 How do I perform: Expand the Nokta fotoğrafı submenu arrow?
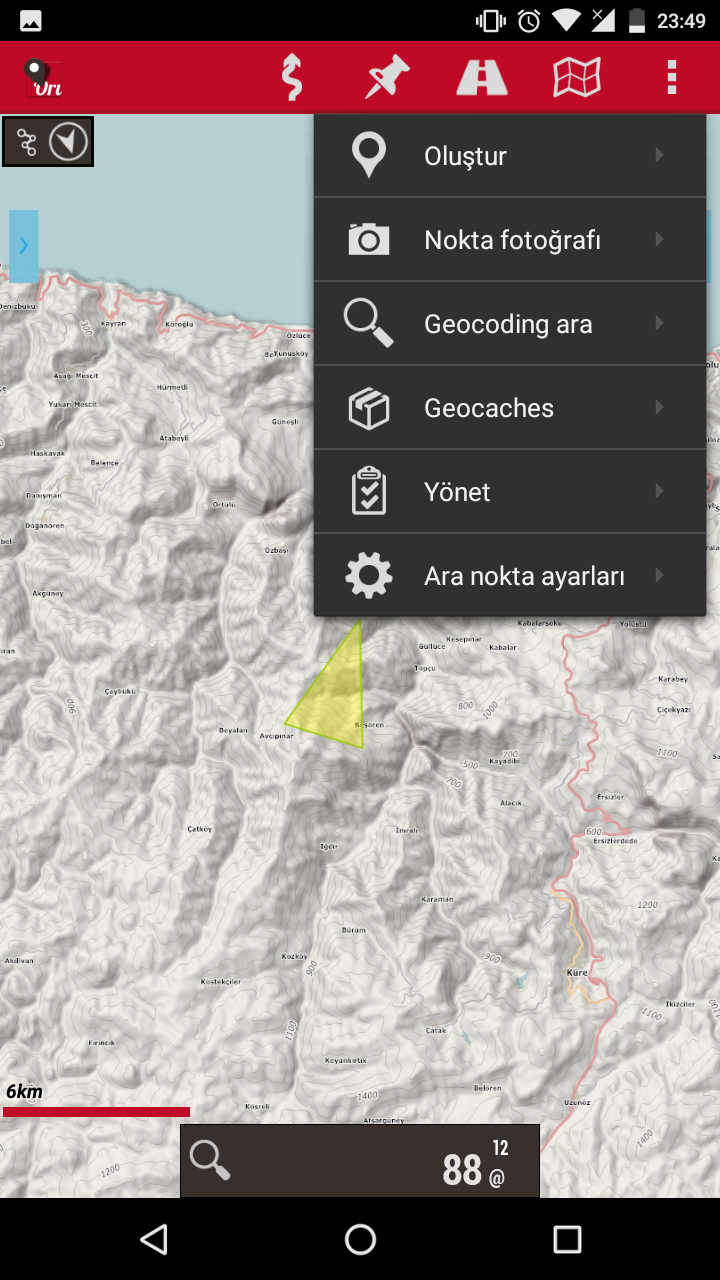pyautogui.click(x=659, y=239)
